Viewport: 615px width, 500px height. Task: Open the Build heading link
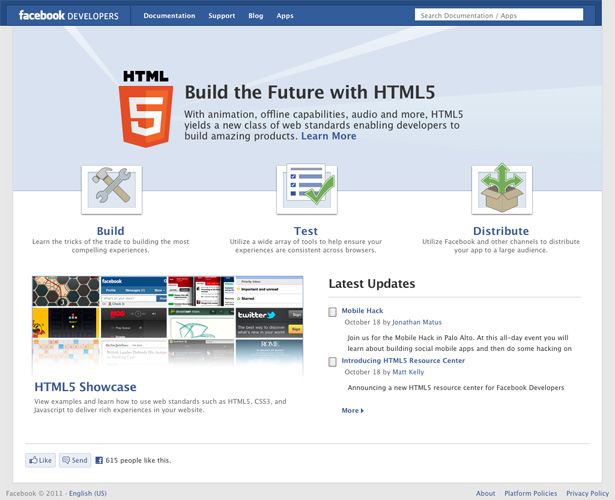coord(110,231)
